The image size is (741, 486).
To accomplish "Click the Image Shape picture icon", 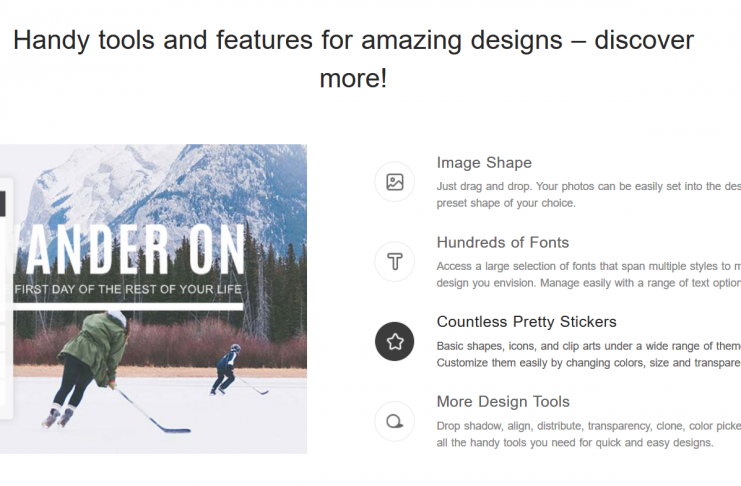I will pos(394,182).
